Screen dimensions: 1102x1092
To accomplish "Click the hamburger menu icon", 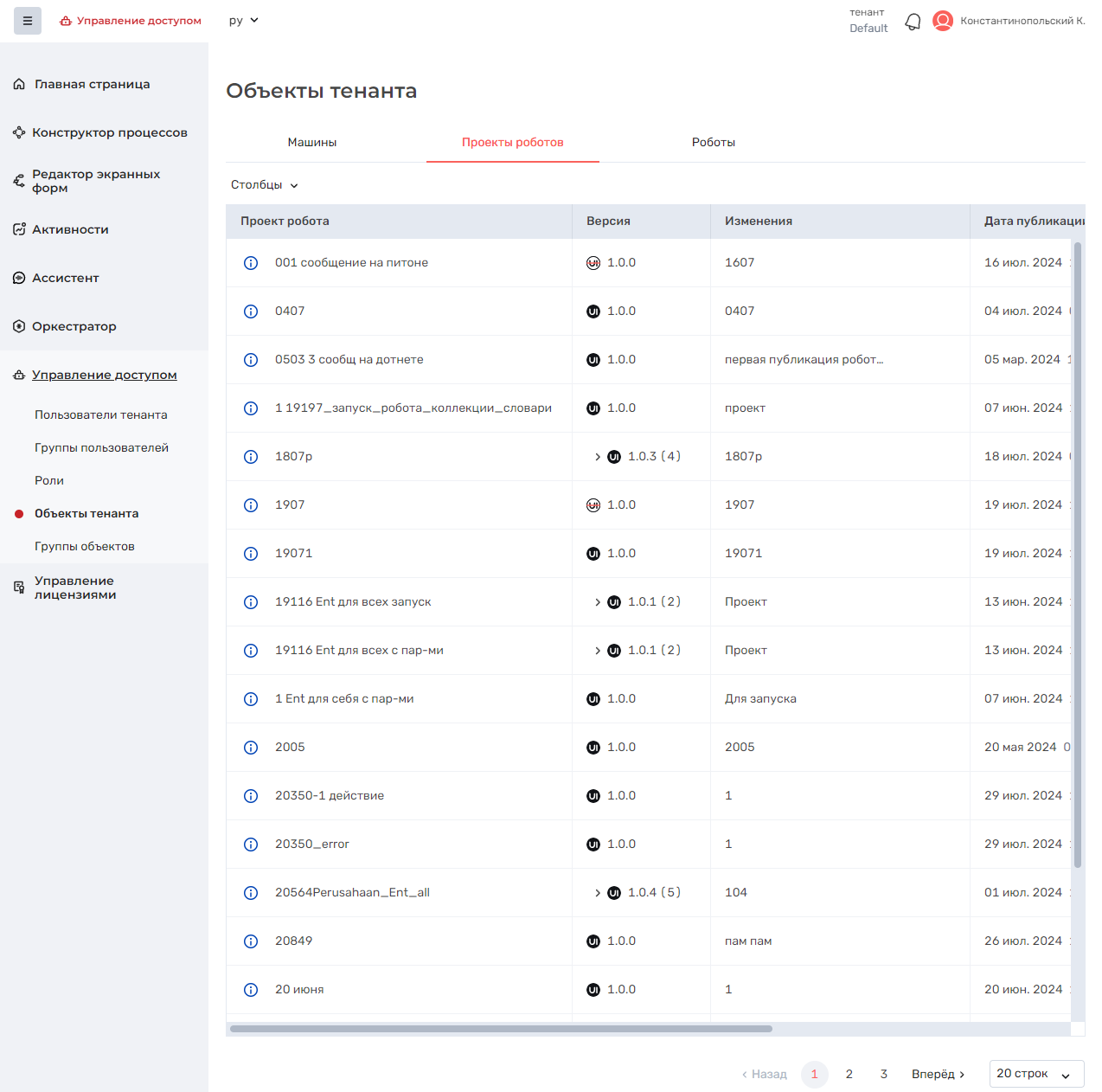I will pos(28,21).
